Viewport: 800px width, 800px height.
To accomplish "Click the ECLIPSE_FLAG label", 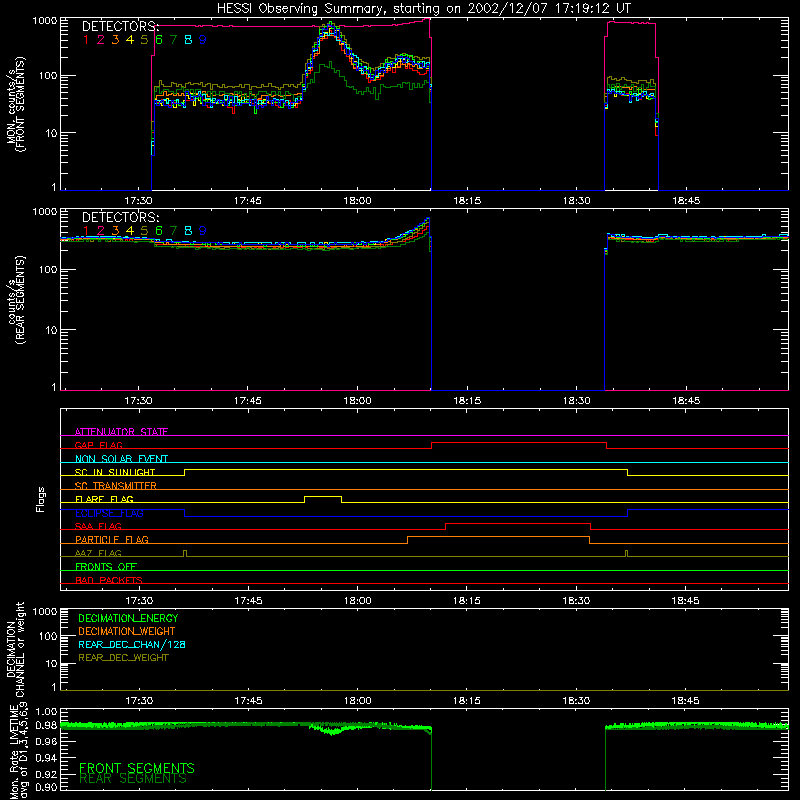I will point(109,513).
